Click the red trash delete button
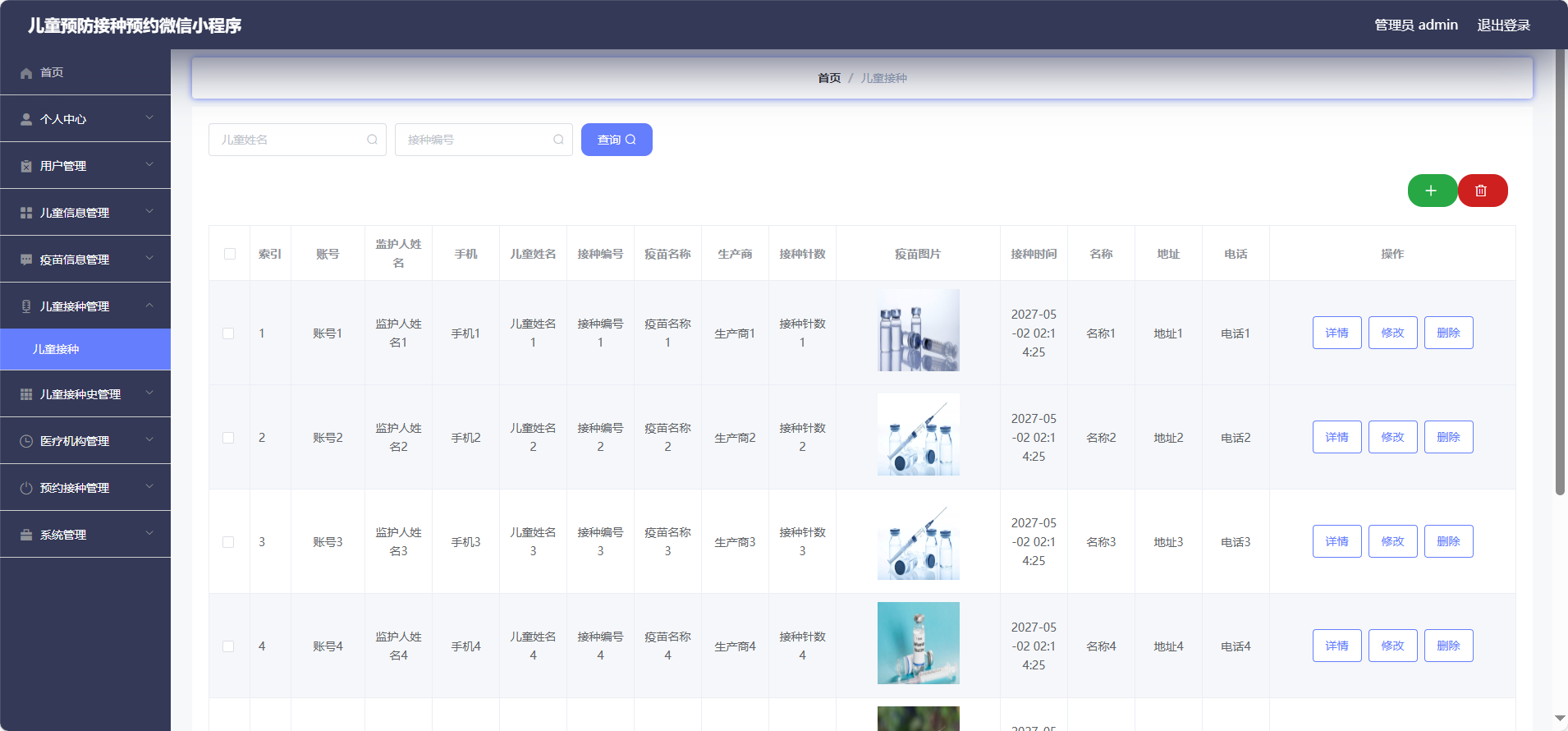This screenshot has height=731, width=1568. click(1482, 191)
